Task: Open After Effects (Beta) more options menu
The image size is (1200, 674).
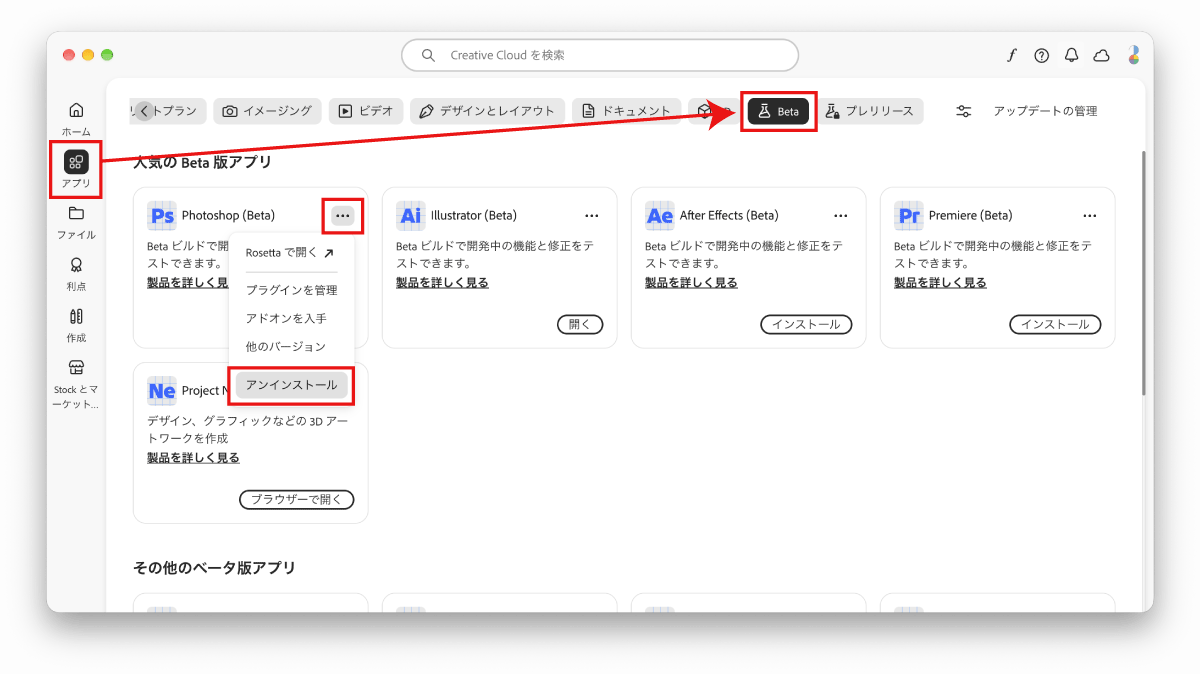Action: click(841, 215)
